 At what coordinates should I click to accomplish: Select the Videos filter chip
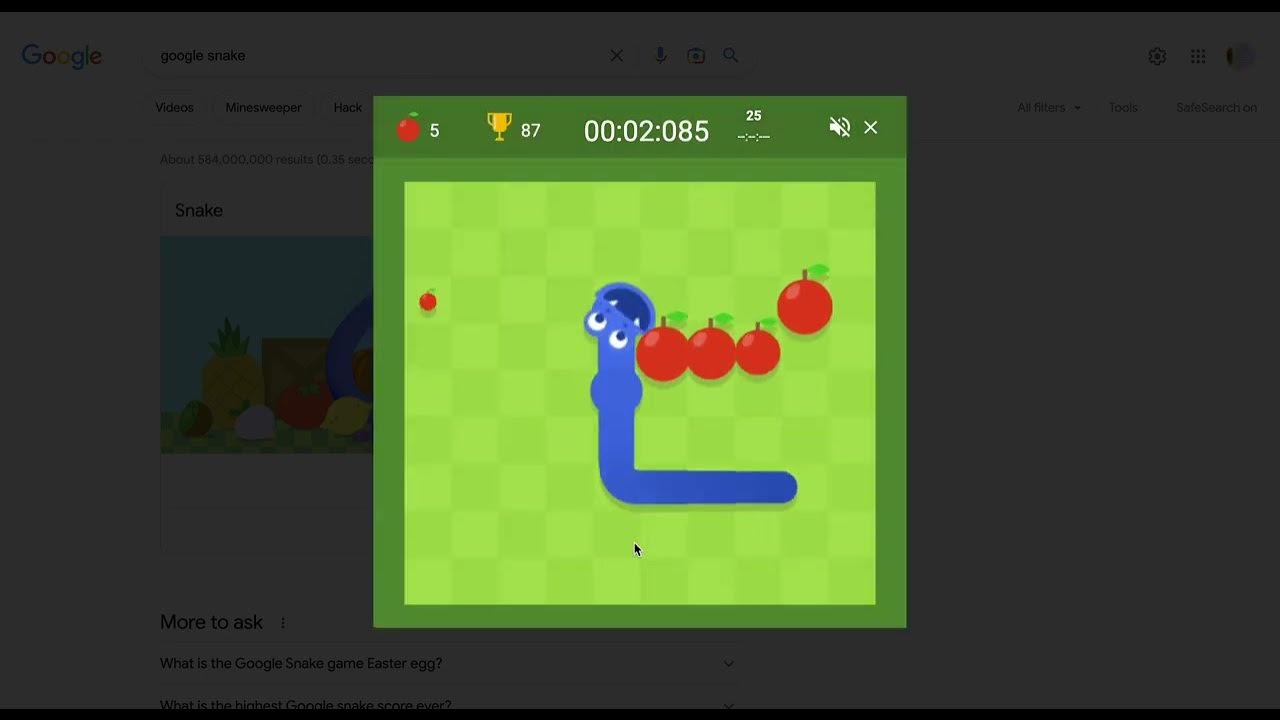tap(174, 108)
